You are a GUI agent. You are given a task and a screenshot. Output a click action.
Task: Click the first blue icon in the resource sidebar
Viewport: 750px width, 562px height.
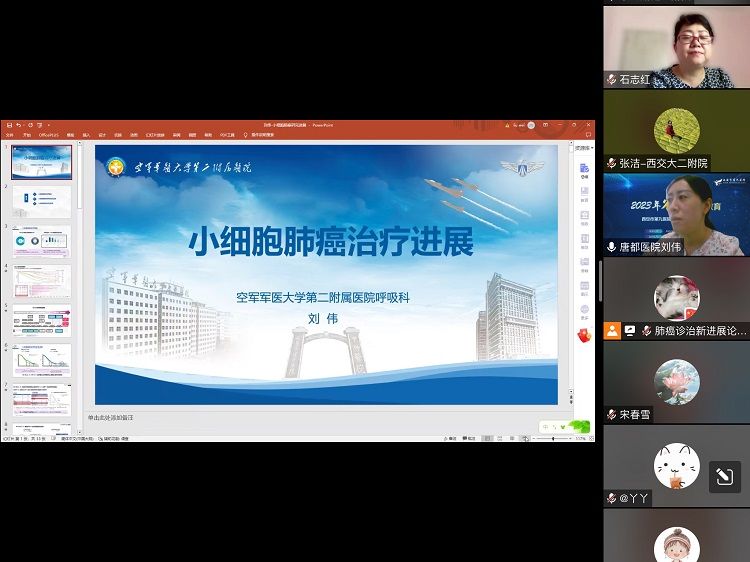[x=584, y=170]
